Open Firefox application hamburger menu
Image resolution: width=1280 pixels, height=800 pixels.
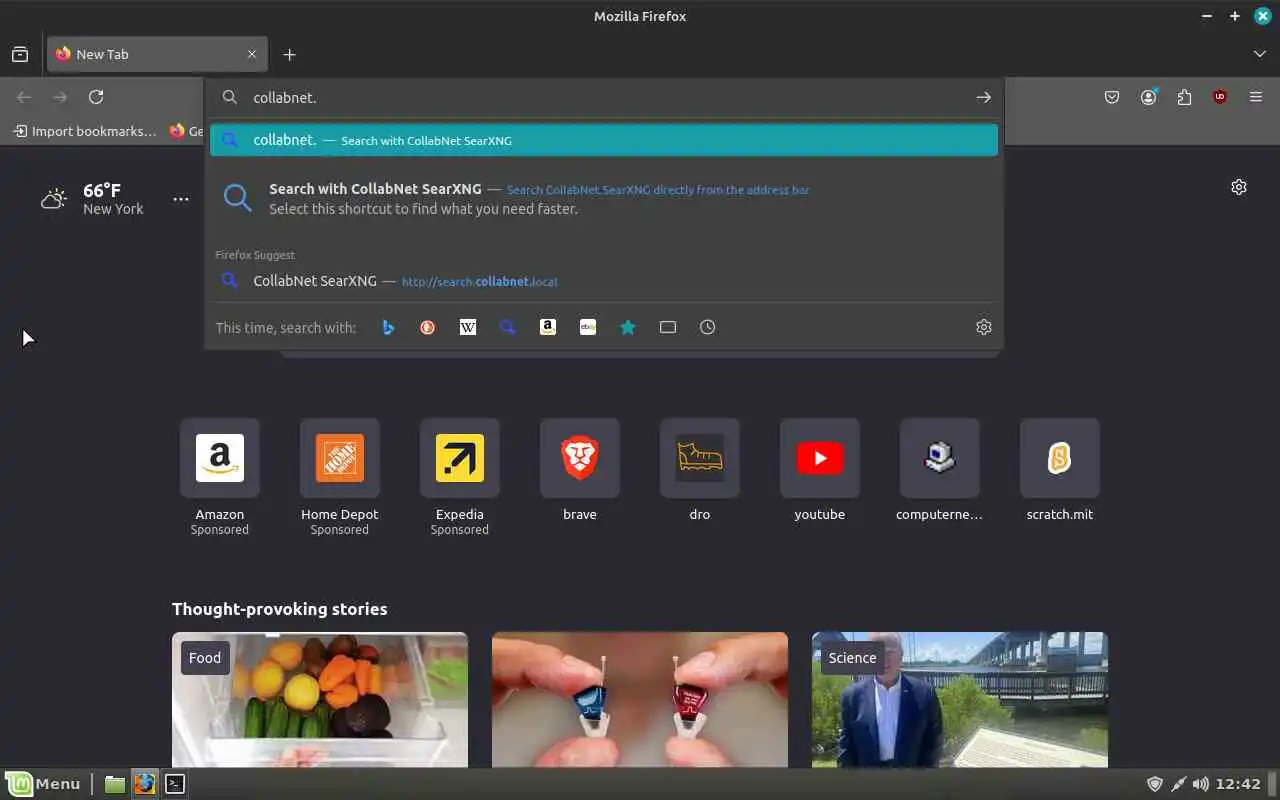(1256, 97)
